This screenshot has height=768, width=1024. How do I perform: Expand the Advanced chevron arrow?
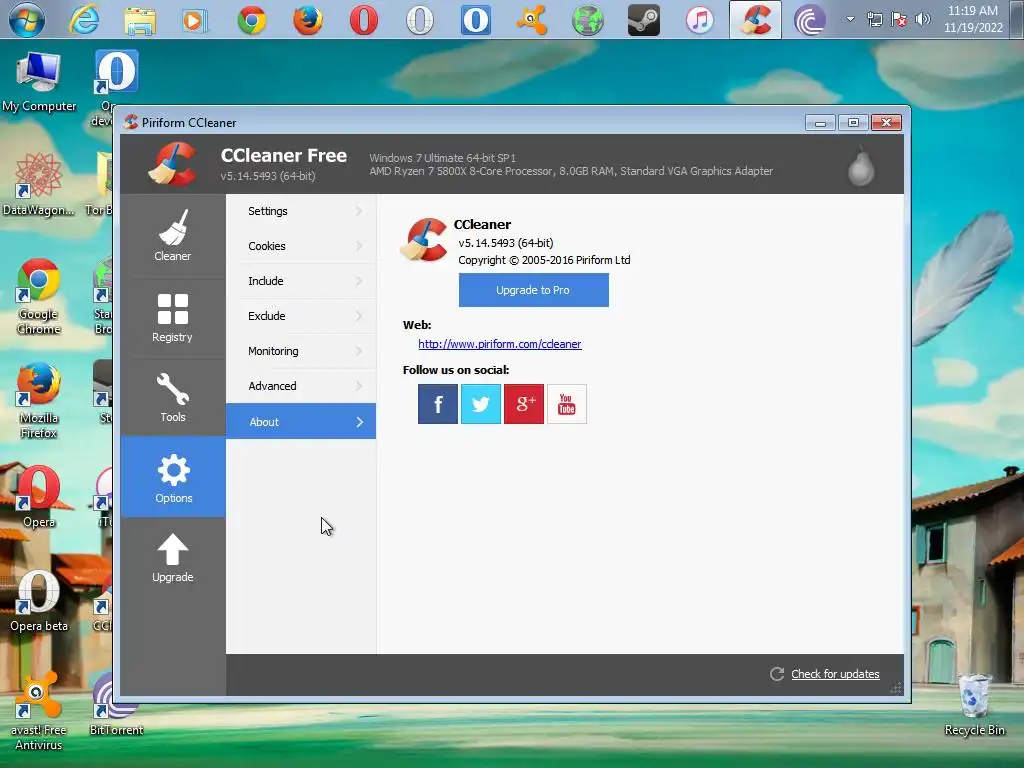click(359, 386)
